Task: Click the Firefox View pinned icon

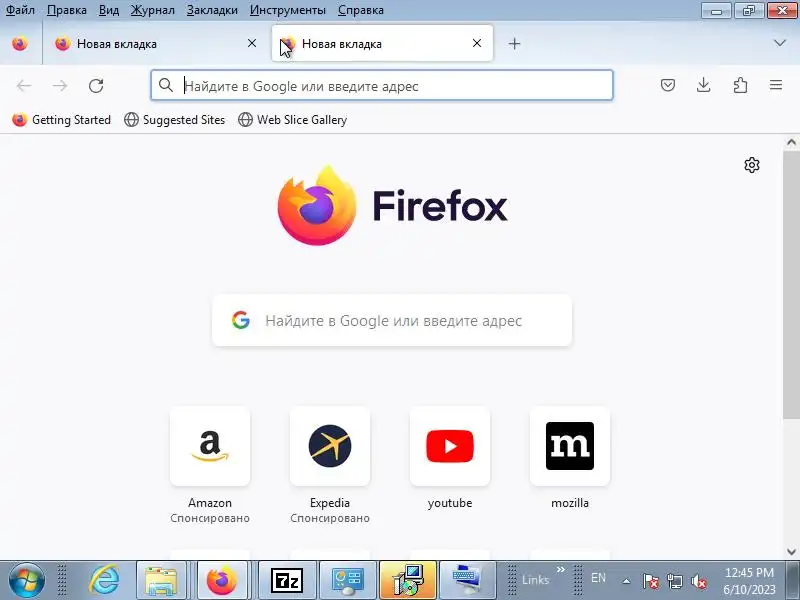Action: point(20,44)
